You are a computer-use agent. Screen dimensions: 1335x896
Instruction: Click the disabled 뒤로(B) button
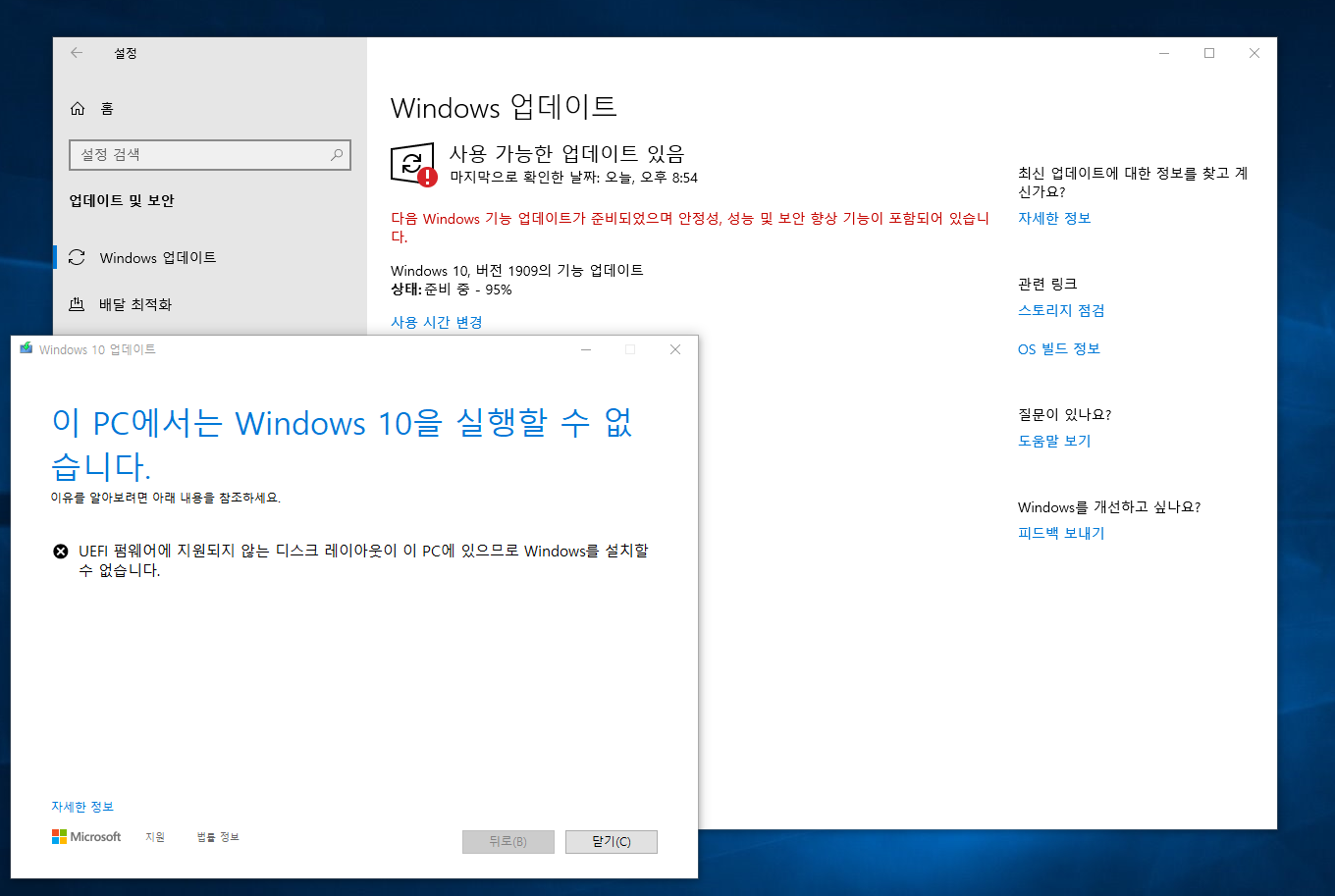click(x=508, y=842)
